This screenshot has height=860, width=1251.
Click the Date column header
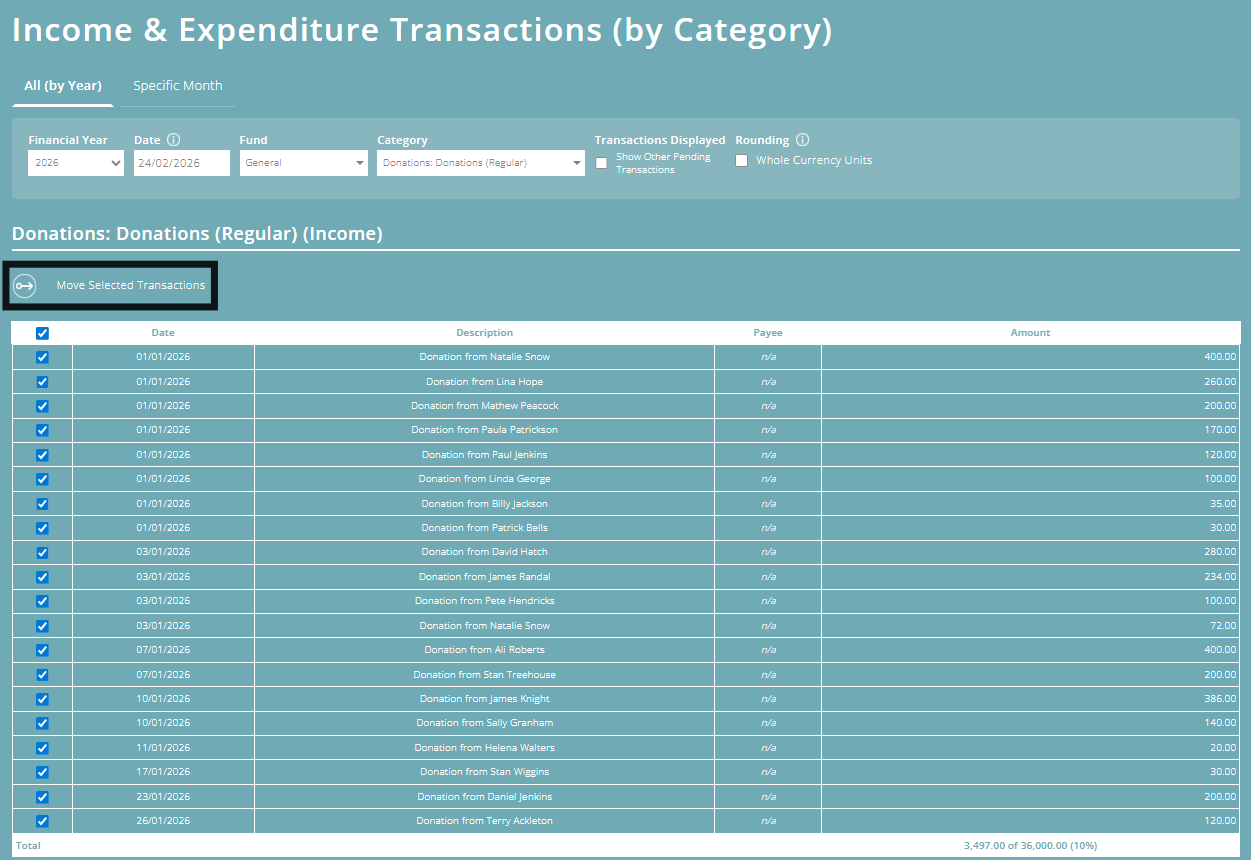tap(163, 332)
